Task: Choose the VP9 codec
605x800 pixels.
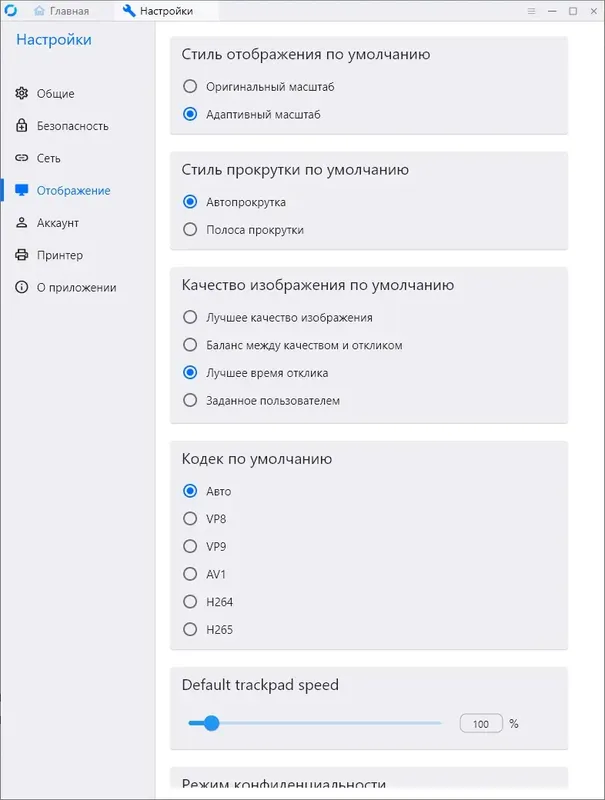Action: pos(189,546)
